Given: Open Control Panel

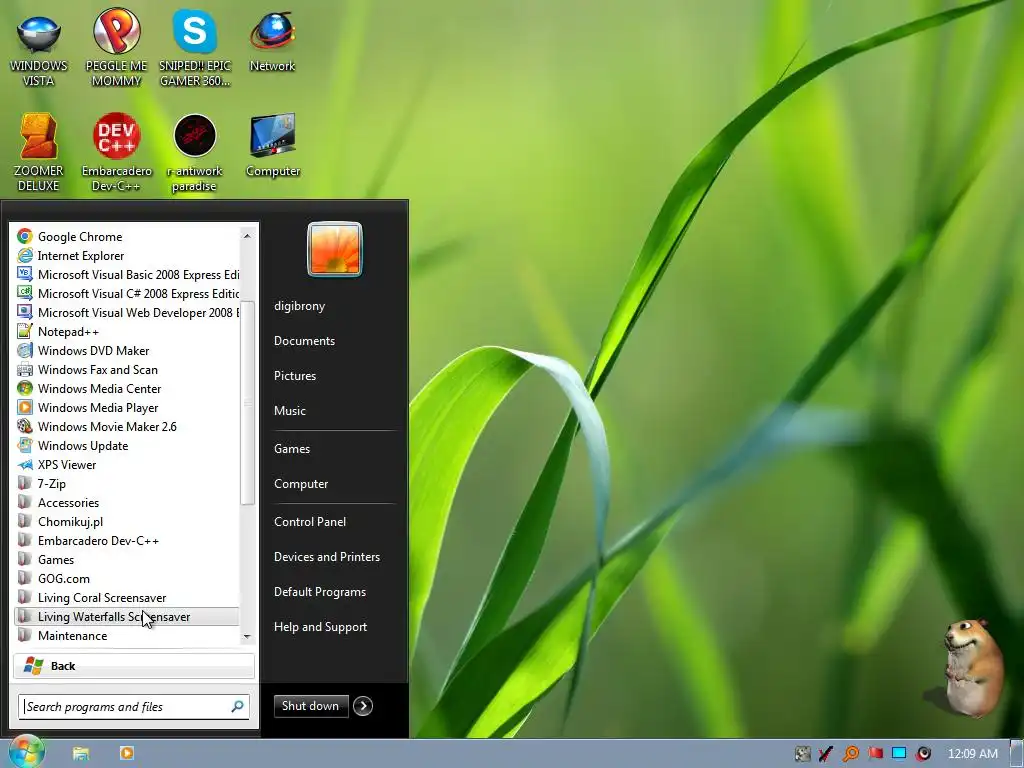Looking at the screenshot, I should [310, 522].
